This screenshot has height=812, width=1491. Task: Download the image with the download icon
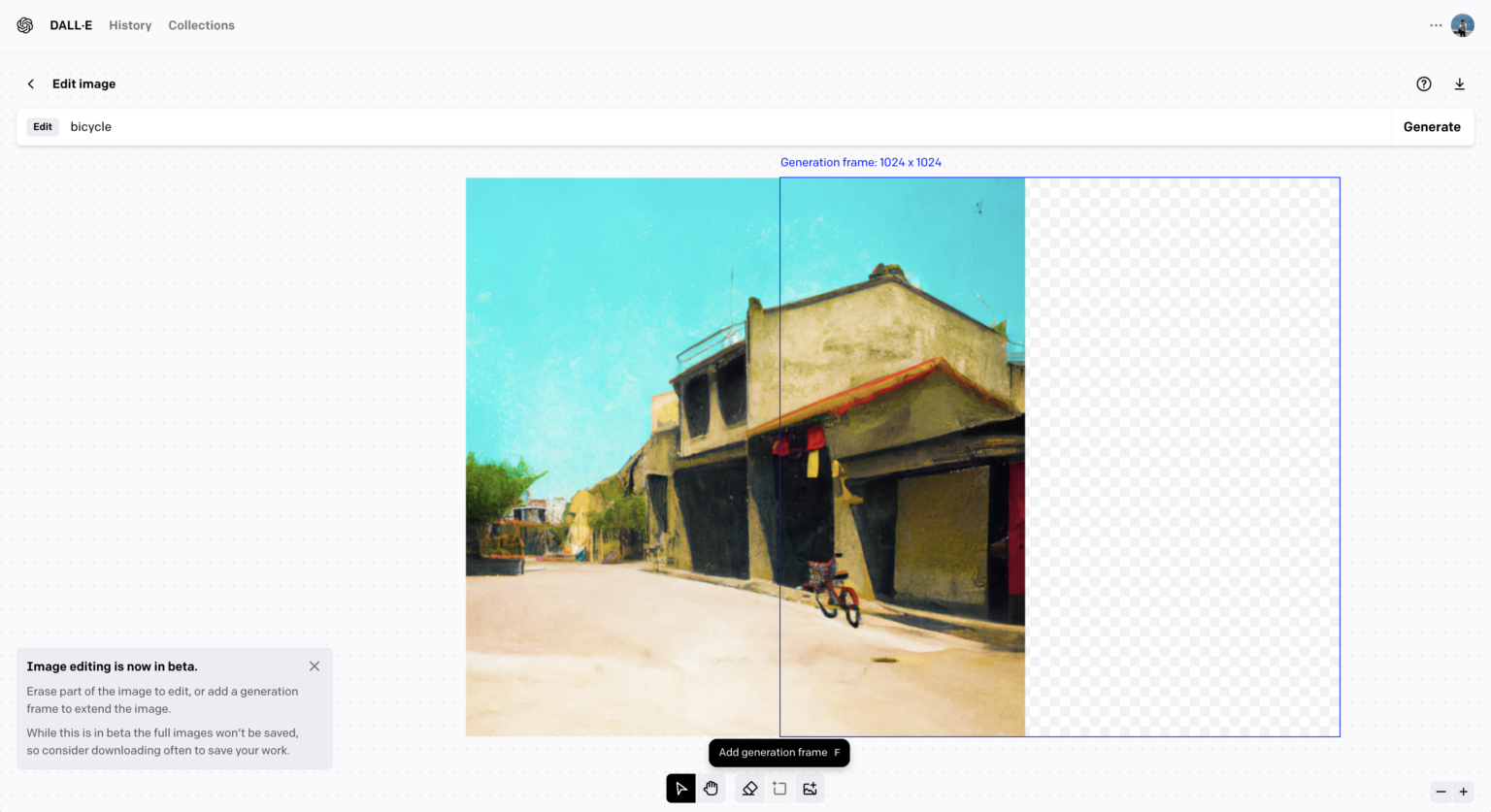click(x=1459, y=84)
